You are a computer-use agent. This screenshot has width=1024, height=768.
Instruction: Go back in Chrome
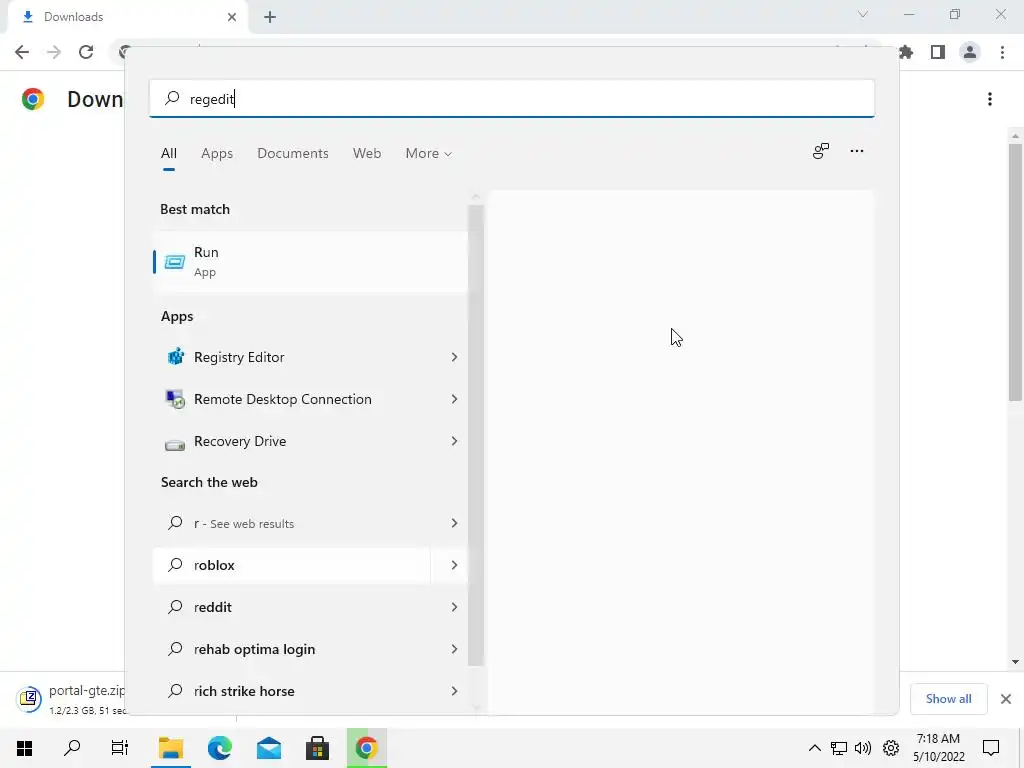click(22, 52)
